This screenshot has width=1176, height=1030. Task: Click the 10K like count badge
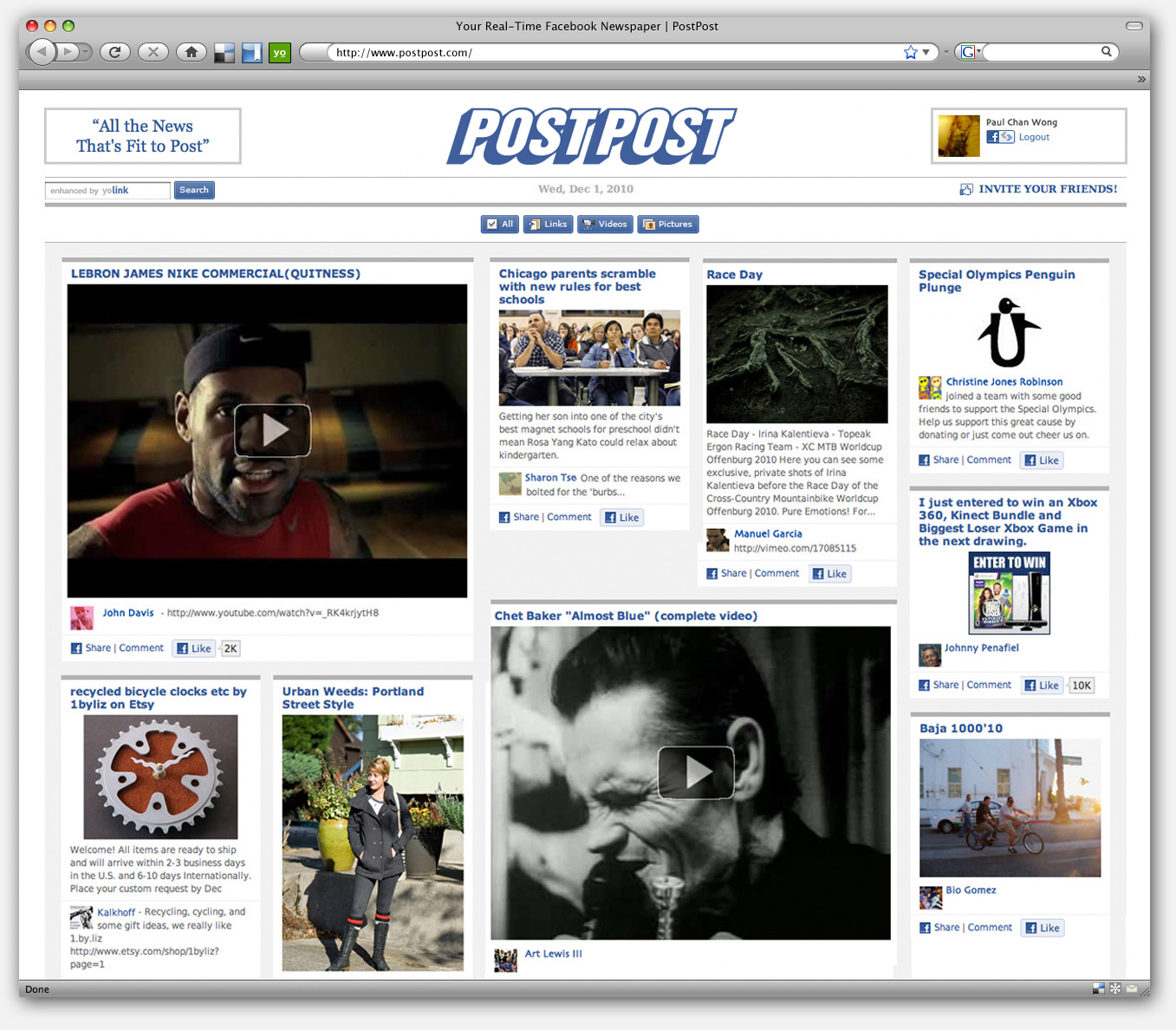(x=1082, y=686)
